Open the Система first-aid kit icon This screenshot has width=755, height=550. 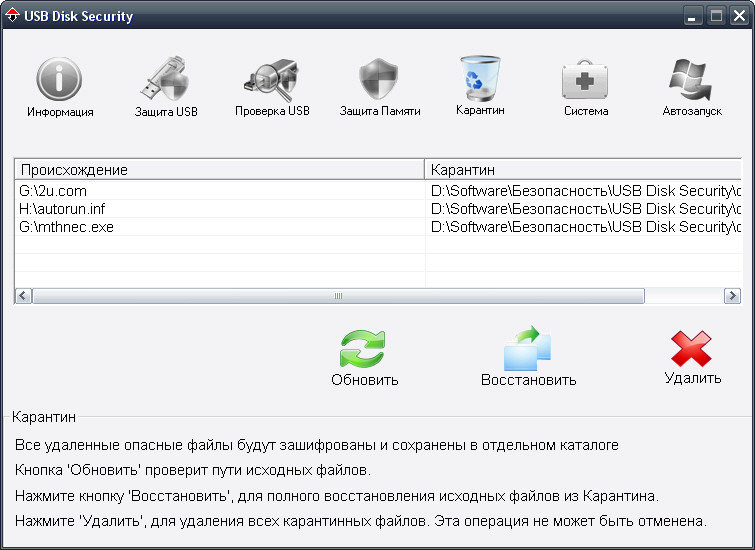tap(585, 80)
